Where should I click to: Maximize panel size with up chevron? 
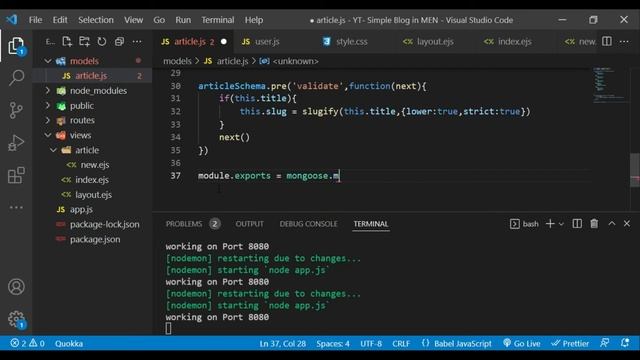click(x=611, y=224)
